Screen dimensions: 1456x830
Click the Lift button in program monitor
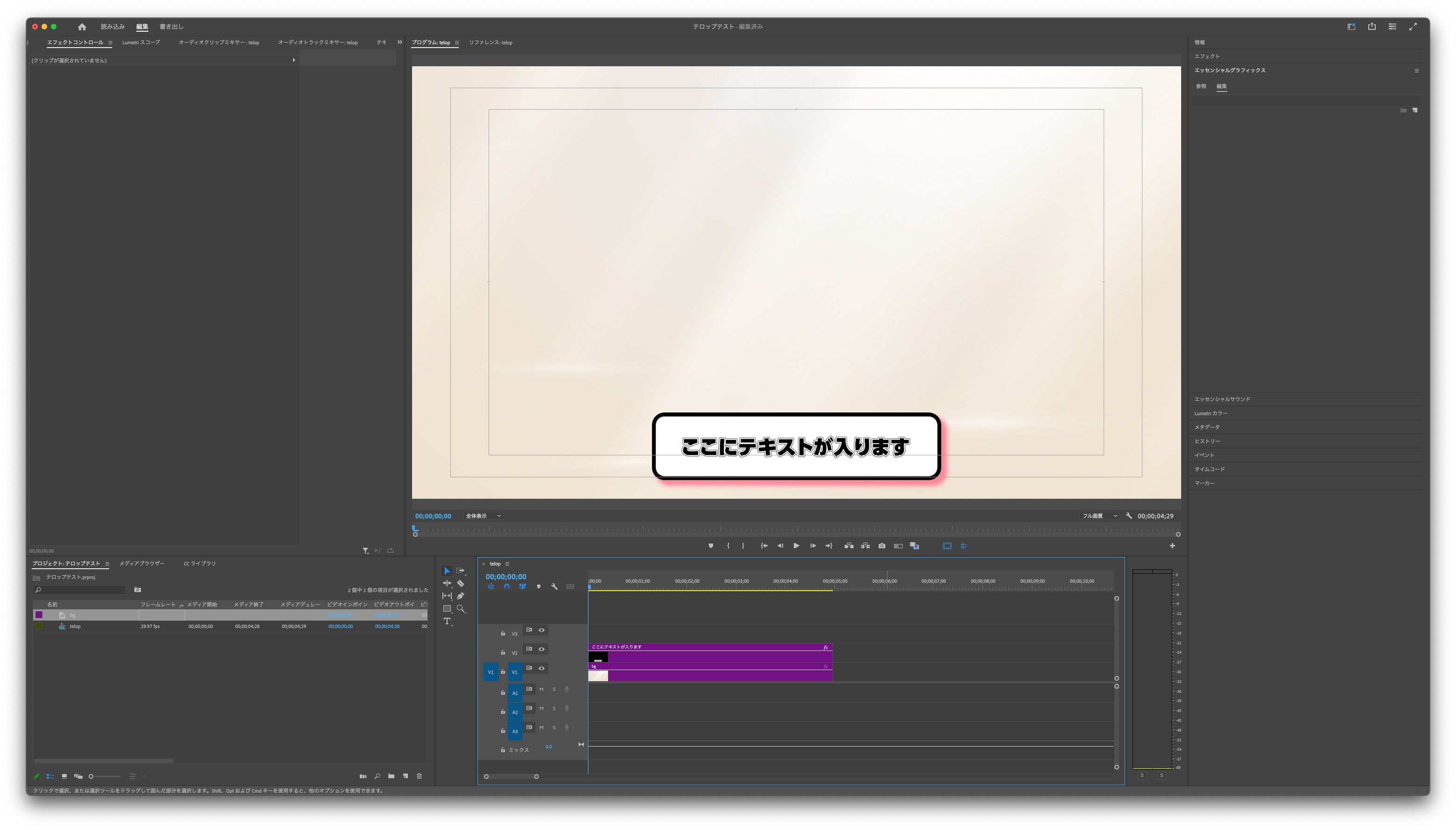(x=849, y=545)
